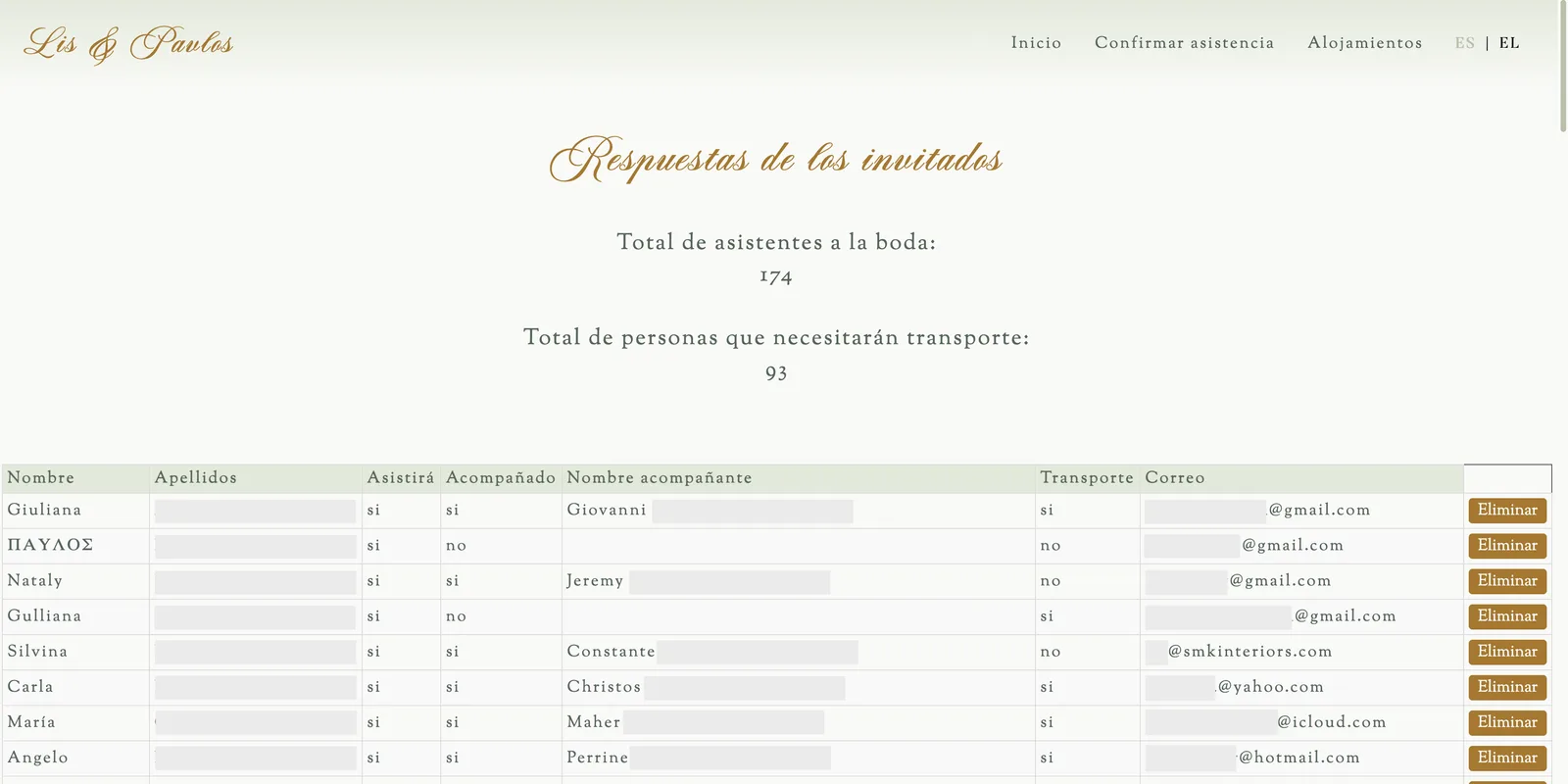The height and width of the screenshot is (784, 1568).
Task: Click companion name Perrine
Action: 598,757
